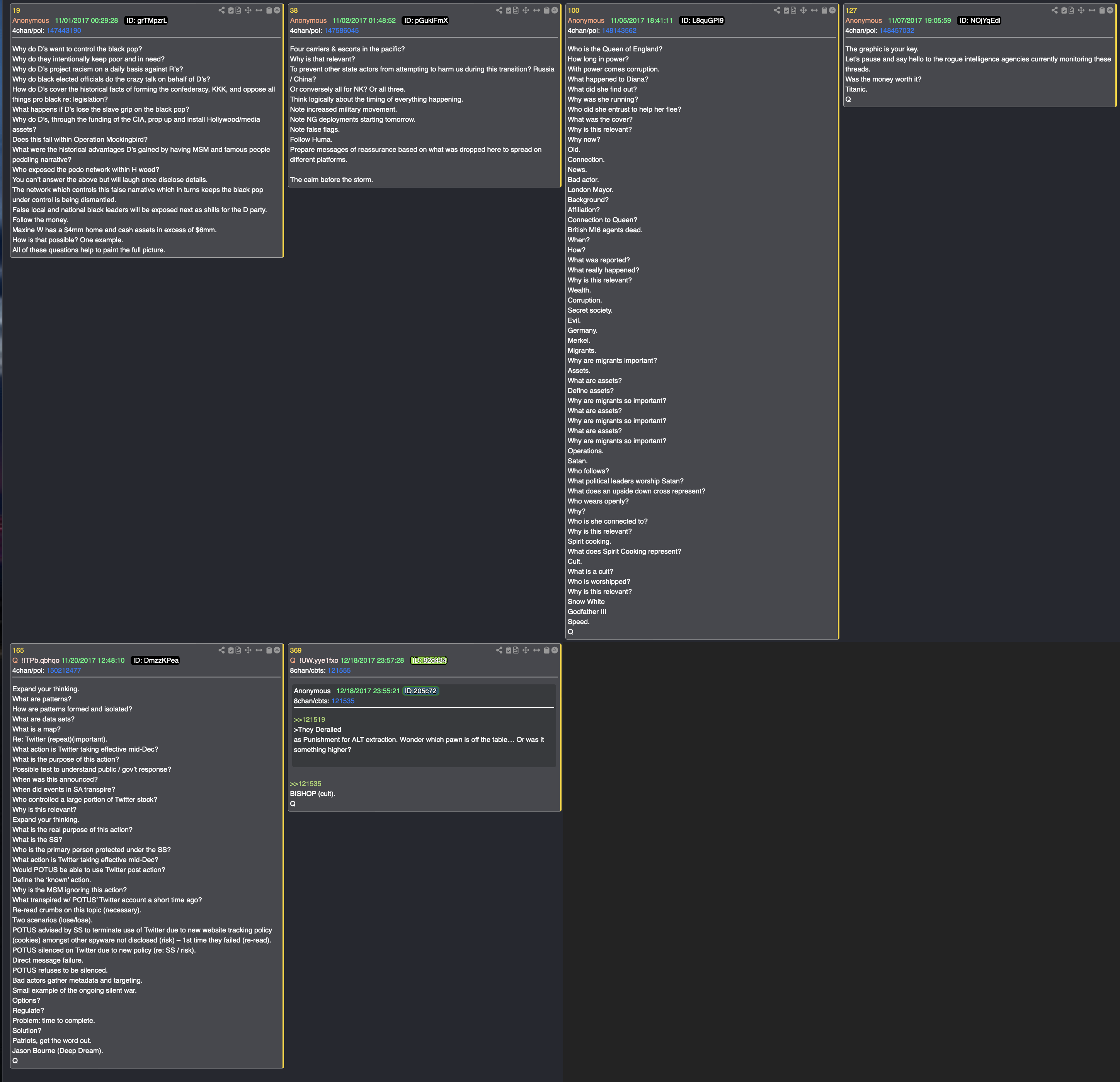Image resolution: width=1120 pixels, height=1082 pixels.
Task: Collapse post 127 with the circled up-arrow
Action: pos(1110,10)
